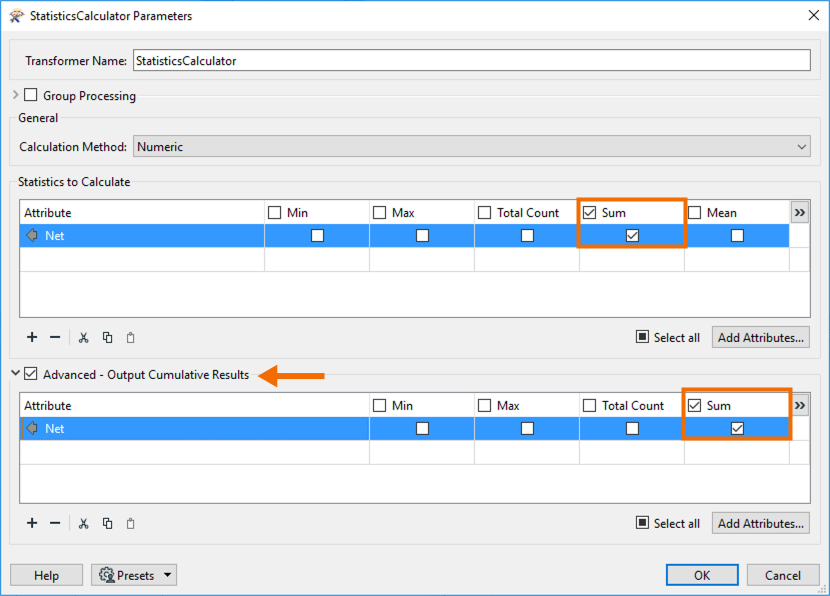Copy selected row in Statistics to Calculate
The width and height of the screenshot is (830, 596).
point(107,337)
